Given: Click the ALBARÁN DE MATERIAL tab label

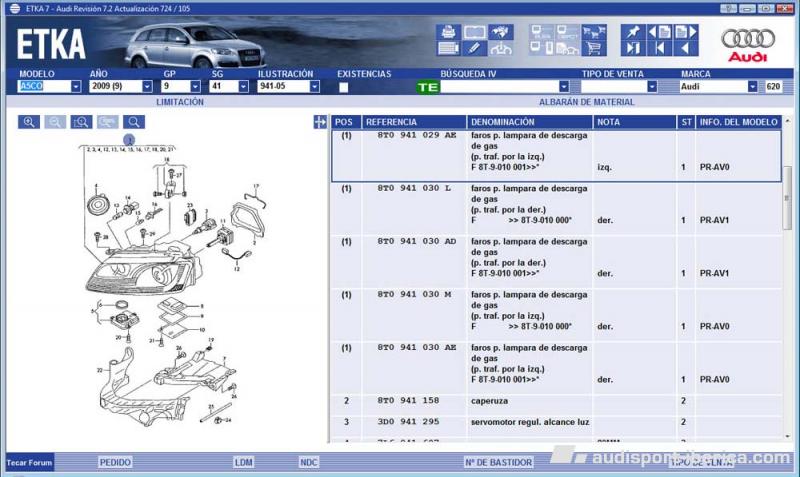Looking at the screenshot, I should (x=587, y=102).
